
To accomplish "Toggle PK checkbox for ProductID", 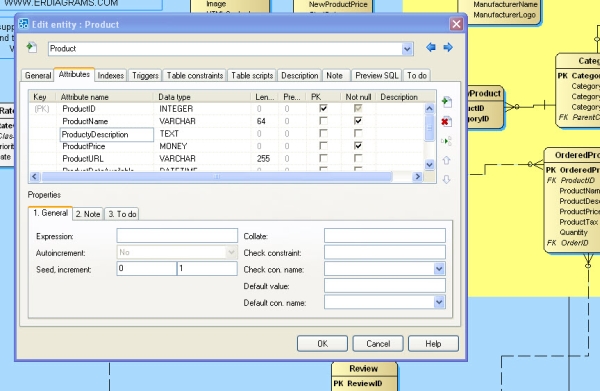I will 323,109.
